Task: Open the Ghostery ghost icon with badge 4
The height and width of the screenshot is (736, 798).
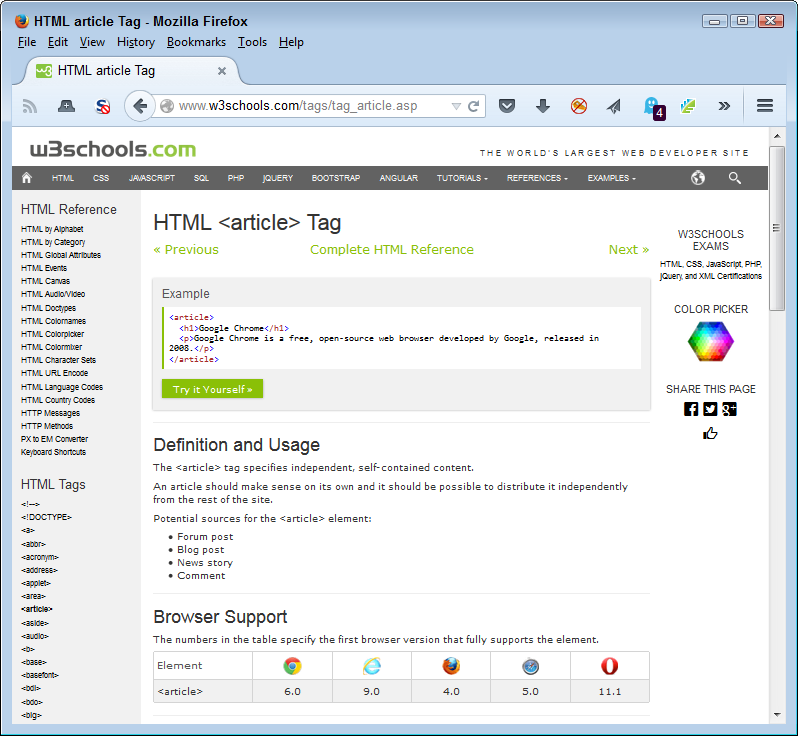Action: (x=653, y=107)
